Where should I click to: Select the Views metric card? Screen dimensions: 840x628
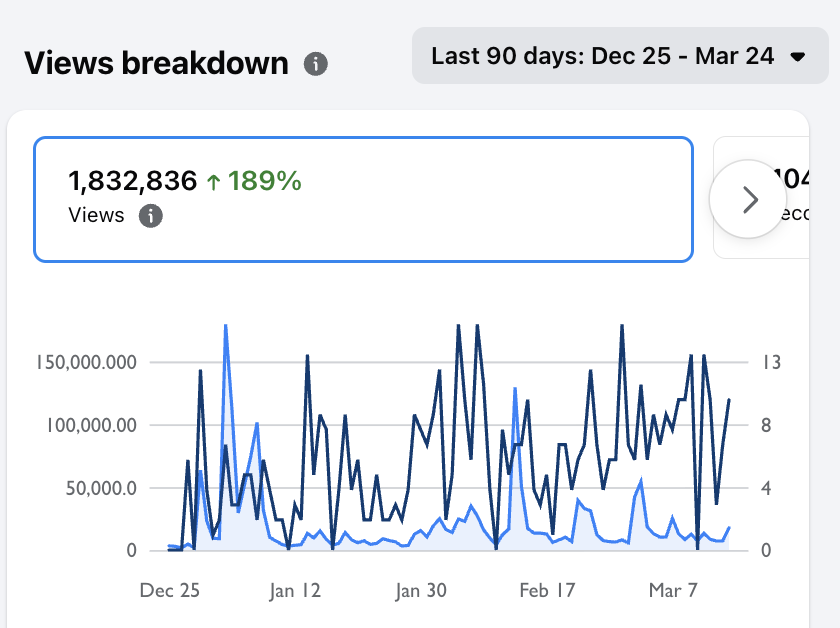[363, 199]
